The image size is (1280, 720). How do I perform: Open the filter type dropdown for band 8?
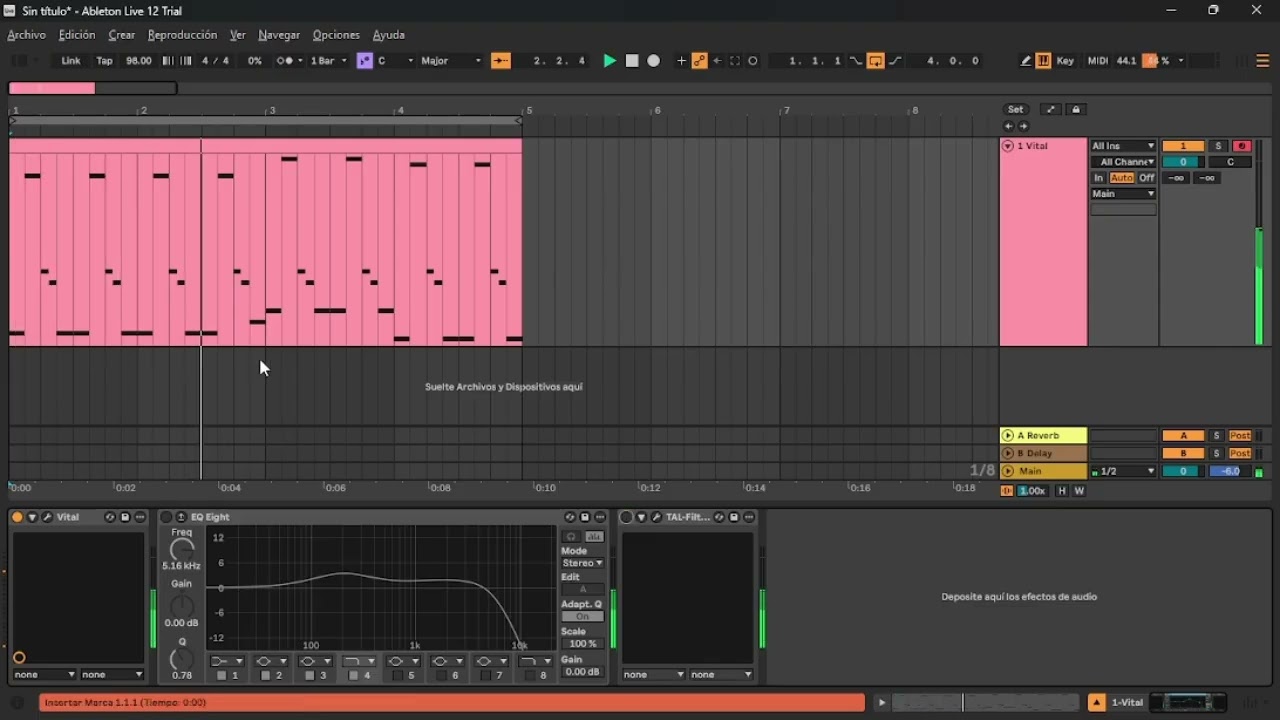coord(536,661)
